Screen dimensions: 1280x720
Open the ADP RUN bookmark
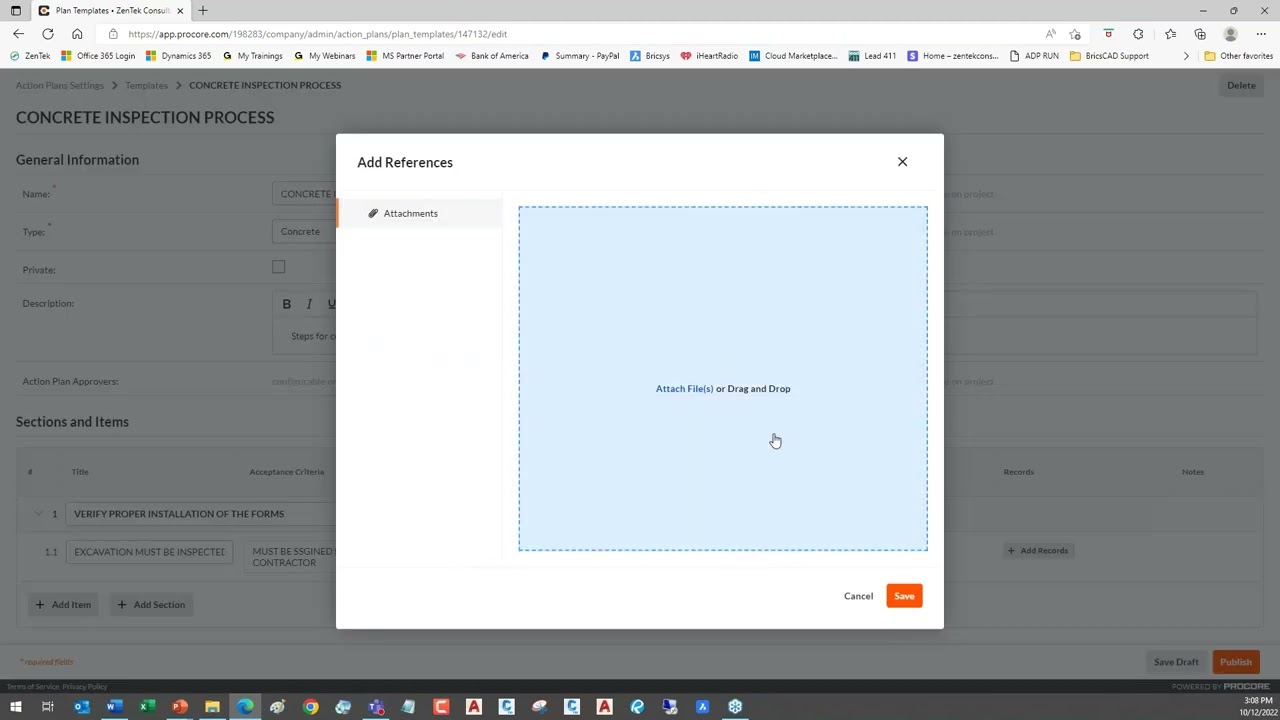point(1034,56)
